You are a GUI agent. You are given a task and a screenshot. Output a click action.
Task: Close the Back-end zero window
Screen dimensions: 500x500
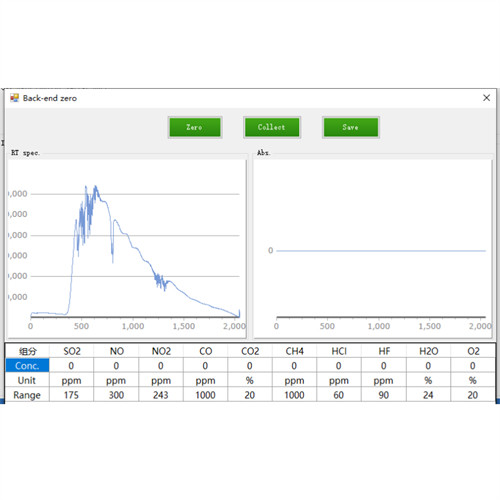coord(486,98)
